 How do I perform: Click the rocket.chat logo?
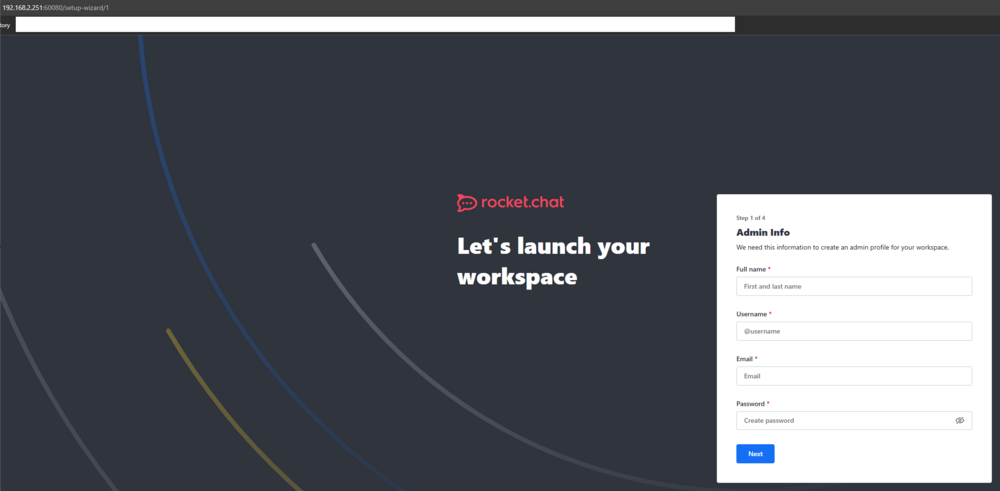click(x=510, y=203)
